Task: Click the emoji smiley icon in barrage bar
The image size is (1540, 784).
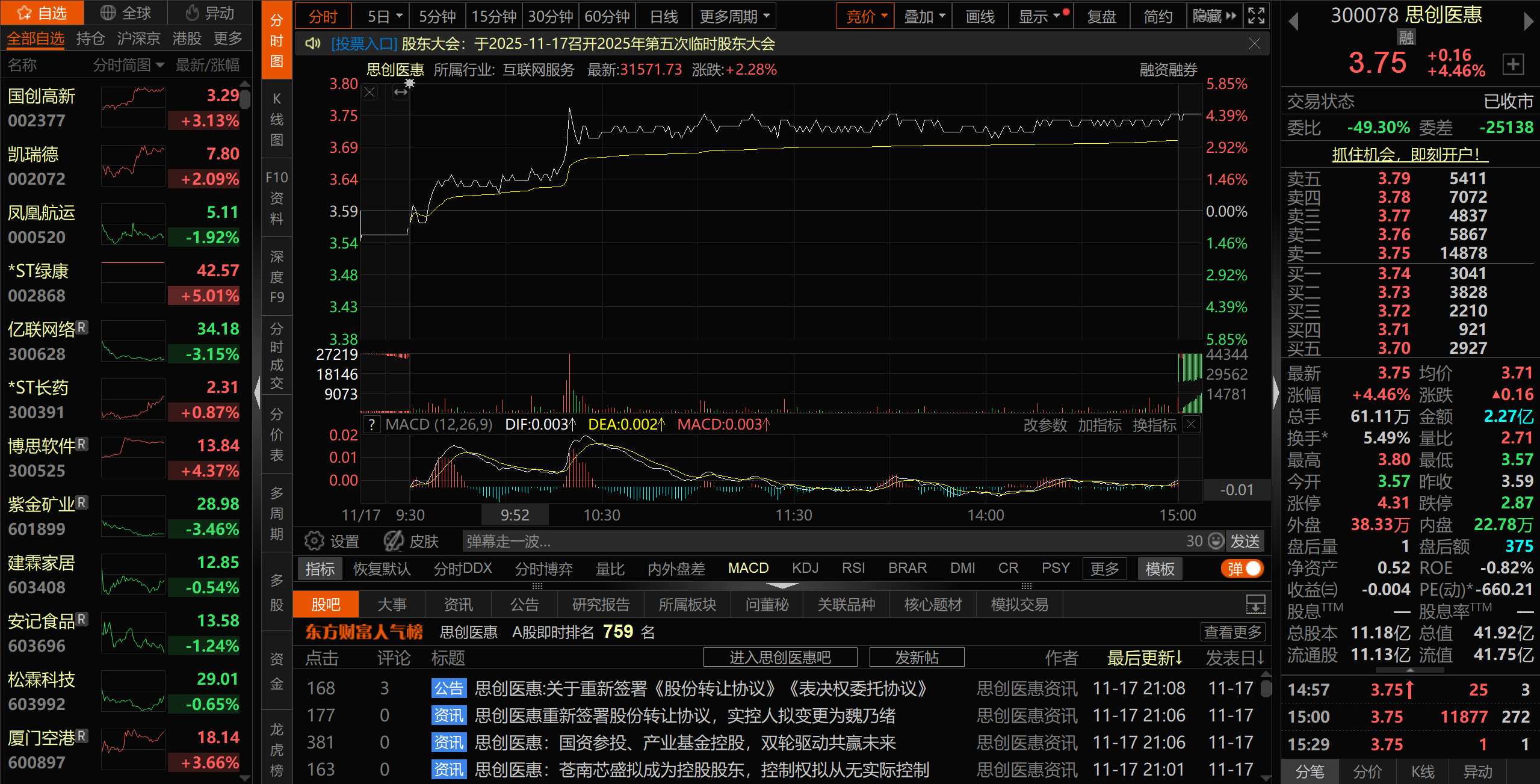Action: point(1216,541)
